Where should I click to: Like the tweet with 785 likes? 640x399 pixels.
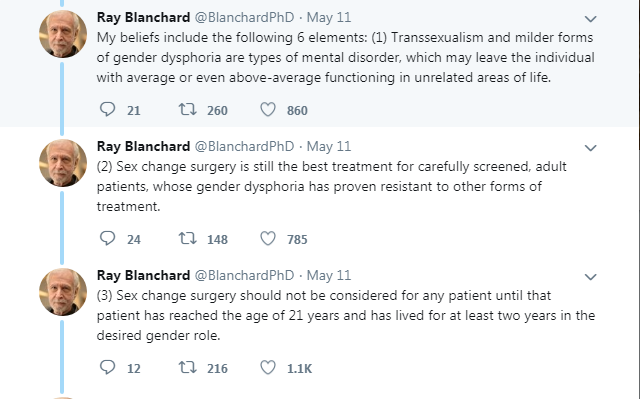pyautogui.click(x=268, y=239)
